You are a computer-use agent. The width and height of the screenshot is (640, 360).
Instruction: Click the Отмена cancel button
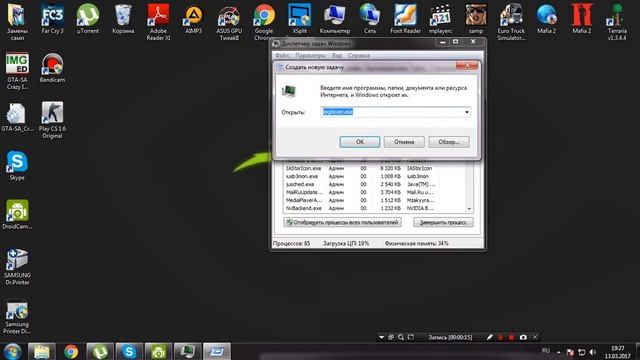point(404,142)
